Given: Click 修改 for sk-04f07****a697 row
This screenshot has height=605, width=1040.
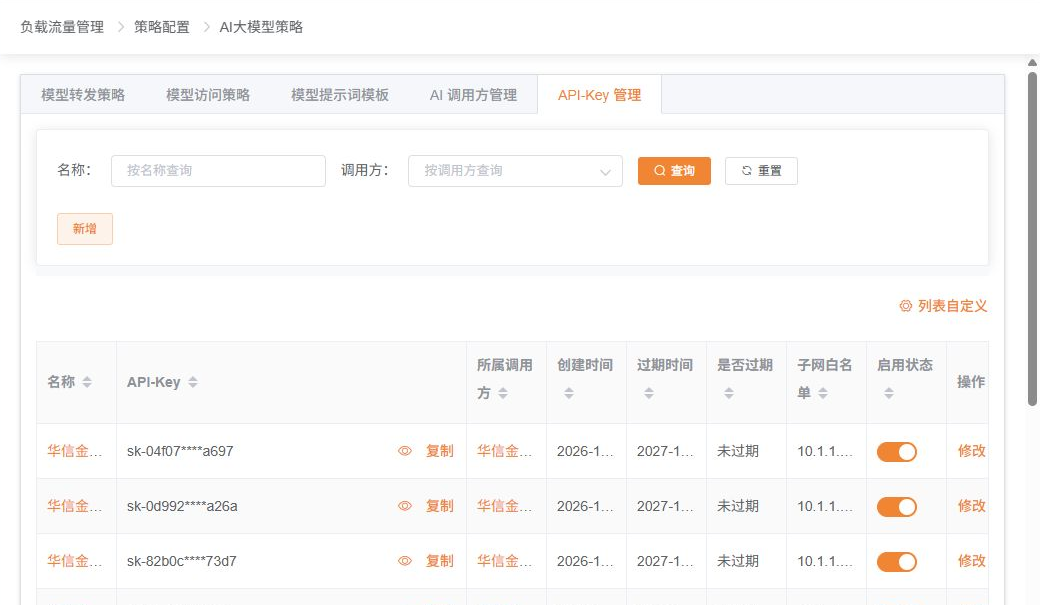Looking at the screenshot, I should point(971,451).
